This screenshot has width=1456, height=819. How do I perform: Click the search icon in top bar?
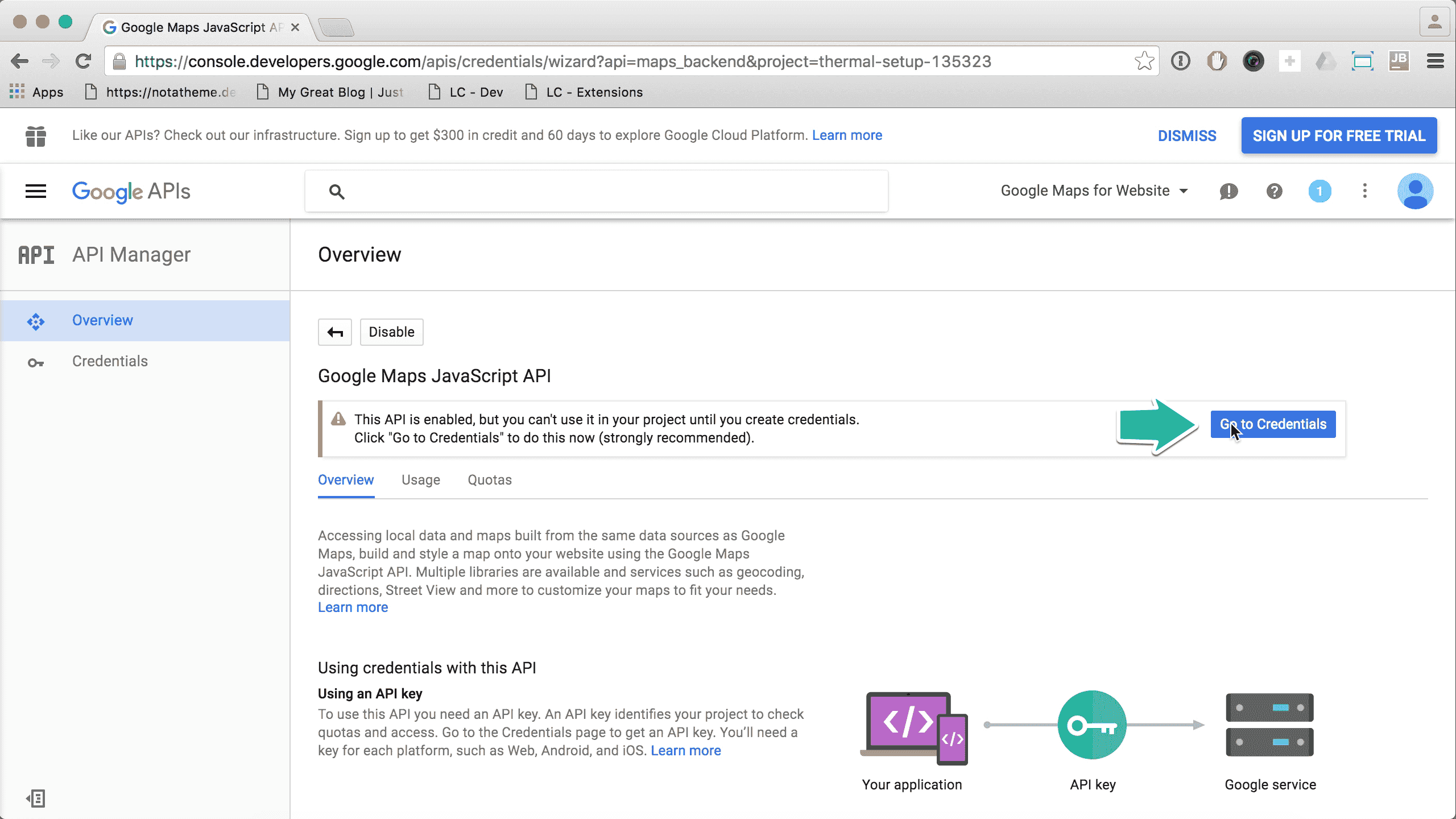click(x=337, y=191)
